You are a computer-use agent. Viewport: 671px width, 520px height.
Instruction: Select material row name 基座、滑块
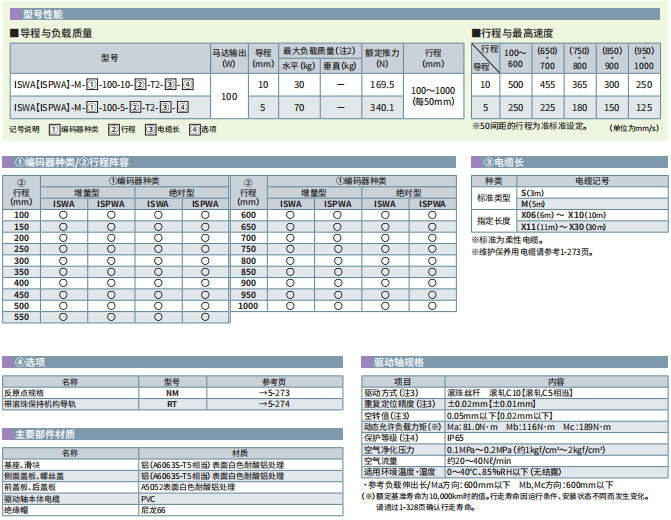pyautogui.click(x=22, y=465)
